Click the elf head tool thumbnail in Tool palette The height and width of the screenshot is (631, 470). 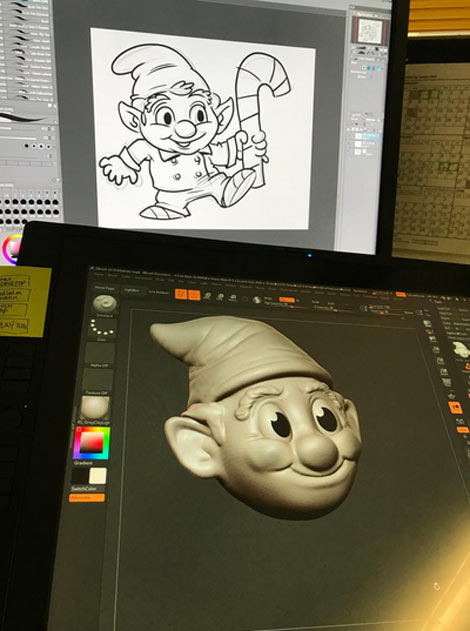coord(461,350)
